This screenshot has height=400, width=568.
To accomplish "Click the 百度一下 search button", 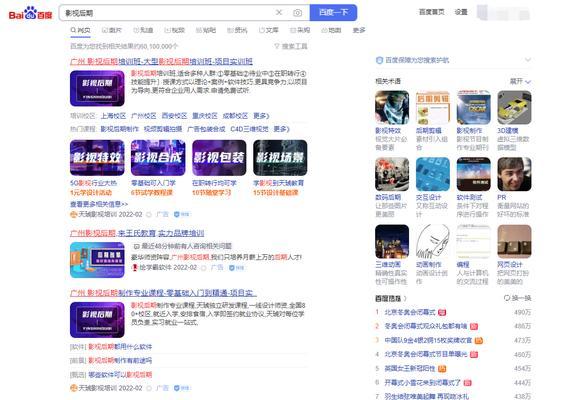I will point(333,13).
